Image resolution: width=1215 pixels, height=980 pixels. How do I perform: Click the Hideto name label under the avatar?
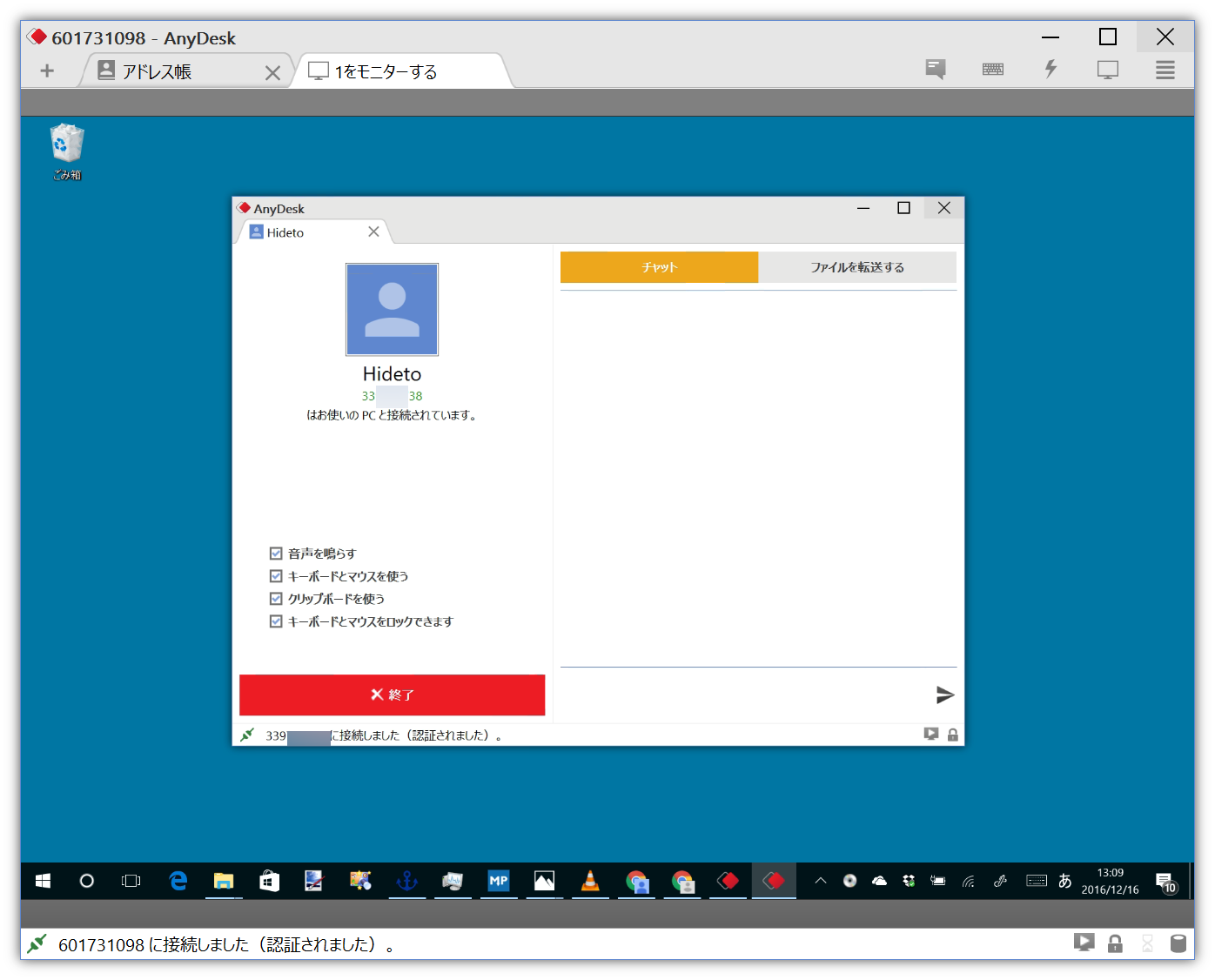click(x=392, y=374)
